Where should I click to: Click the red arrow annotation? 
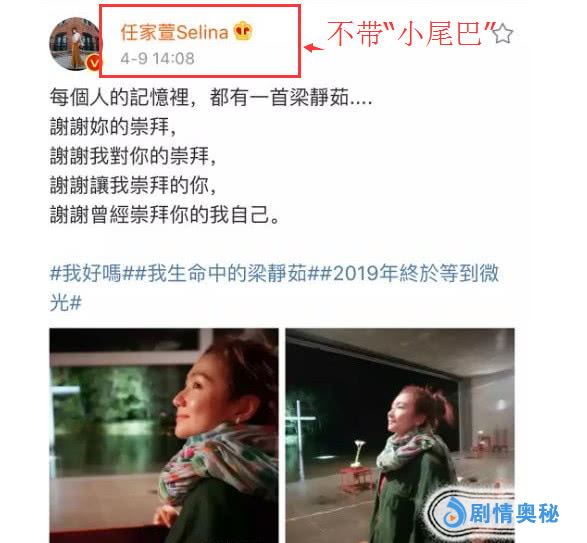pos(313,48)
